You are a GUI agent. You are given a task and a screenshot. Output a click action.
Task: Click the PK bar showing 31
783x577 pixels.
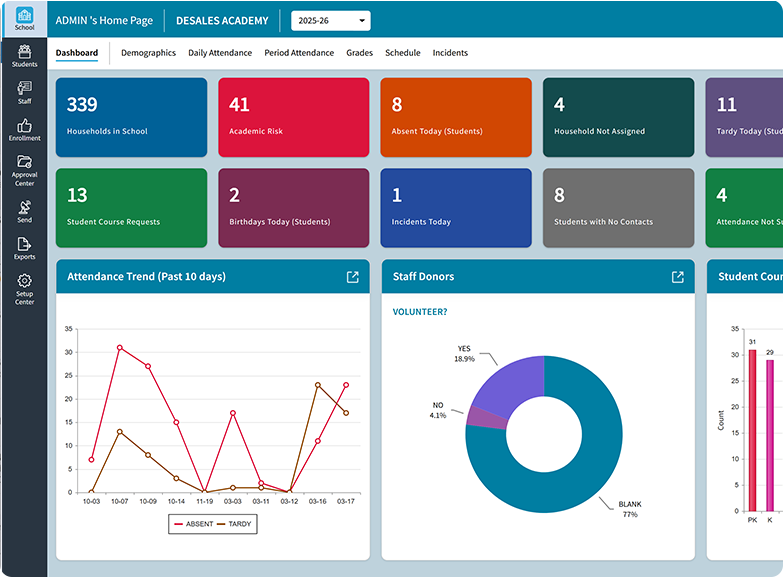click(x=752, y=430)
